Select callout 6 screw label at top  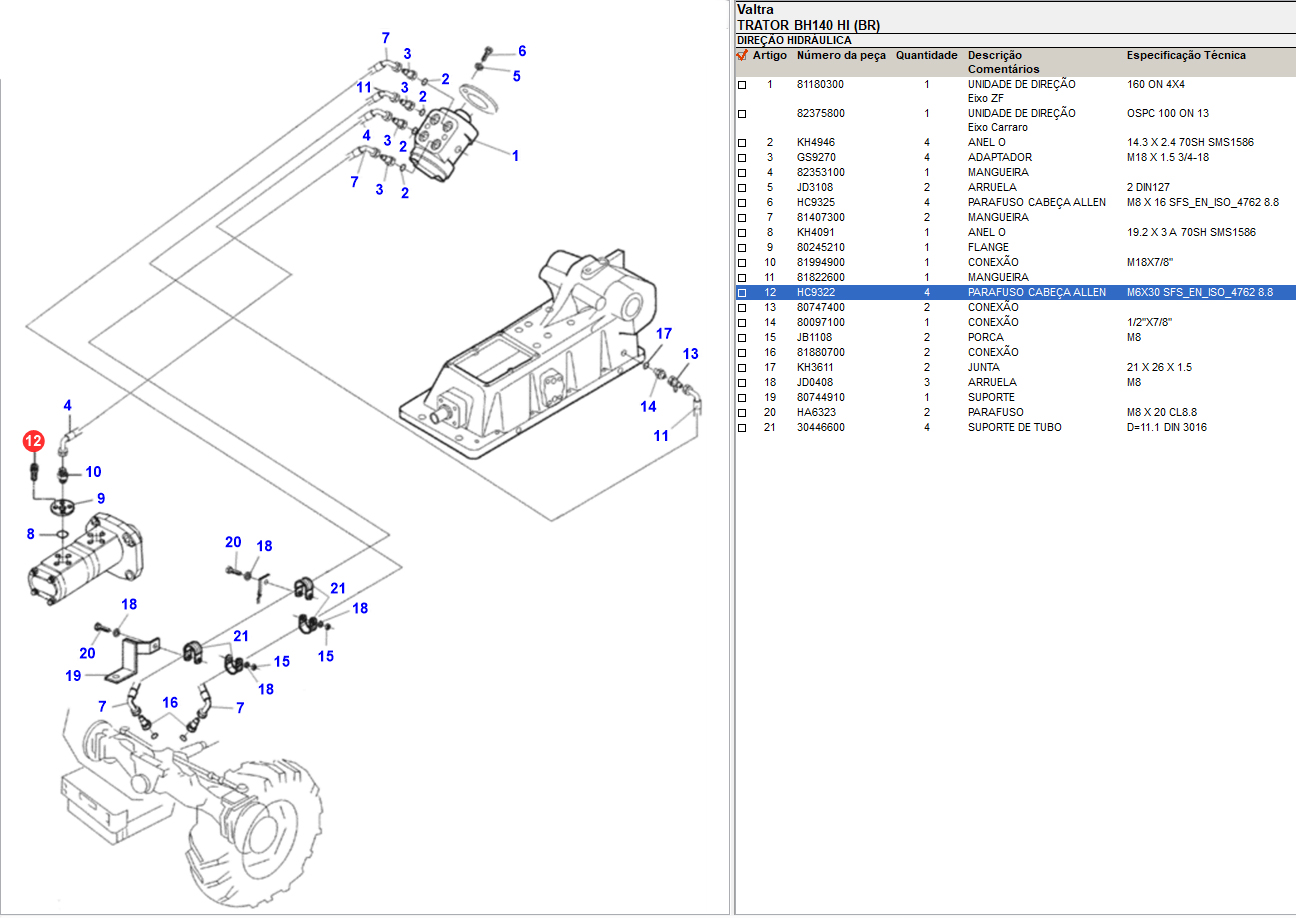coord(521,51)
